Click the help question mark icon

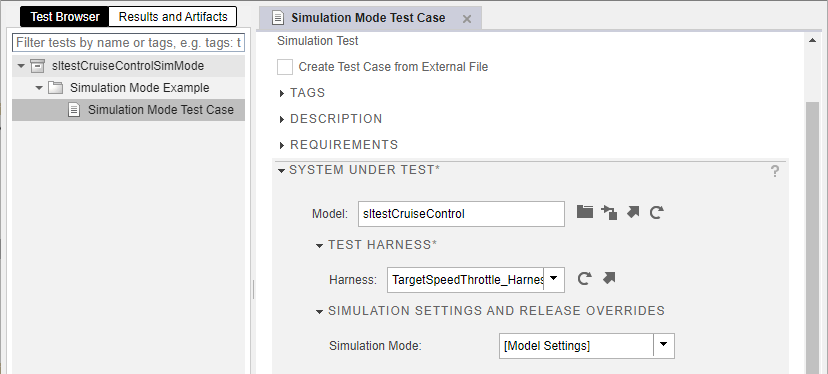pyautogui.click(x=775, y=171)
